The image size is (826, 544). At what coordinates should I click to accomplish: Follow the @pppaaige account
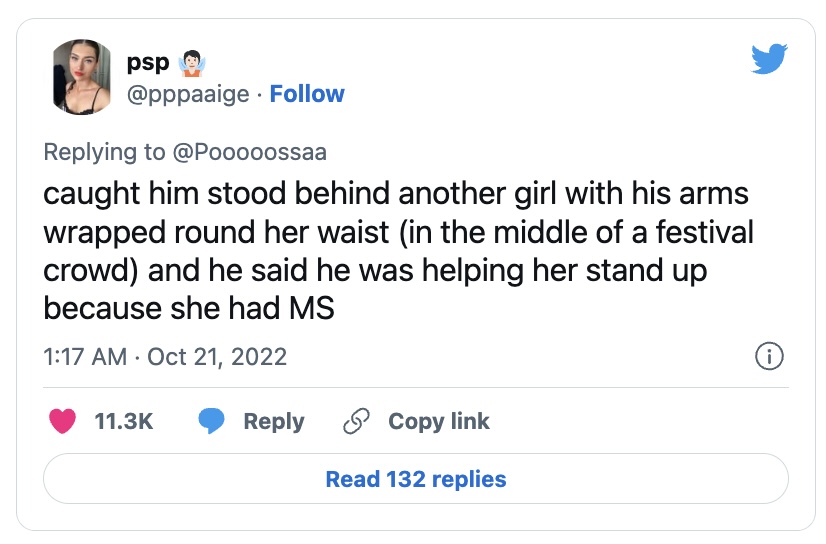coord(307,94)
